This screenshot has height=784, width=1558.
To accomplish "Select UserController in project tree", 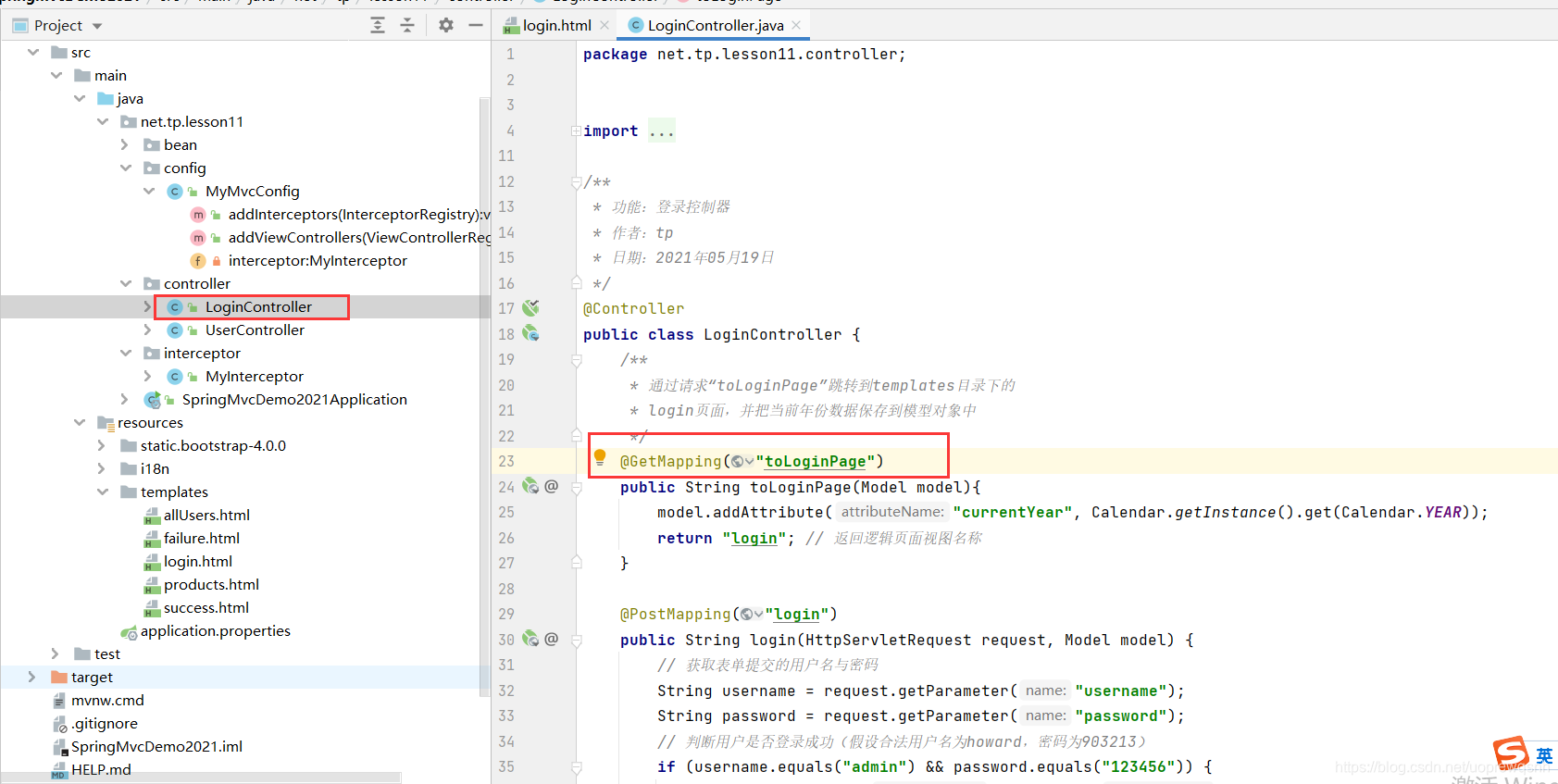I will point(255,330).
